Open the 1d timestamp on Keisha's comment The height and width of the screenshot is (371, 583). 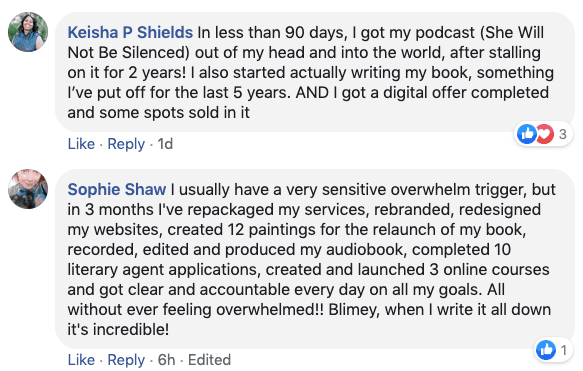point(165,144)
